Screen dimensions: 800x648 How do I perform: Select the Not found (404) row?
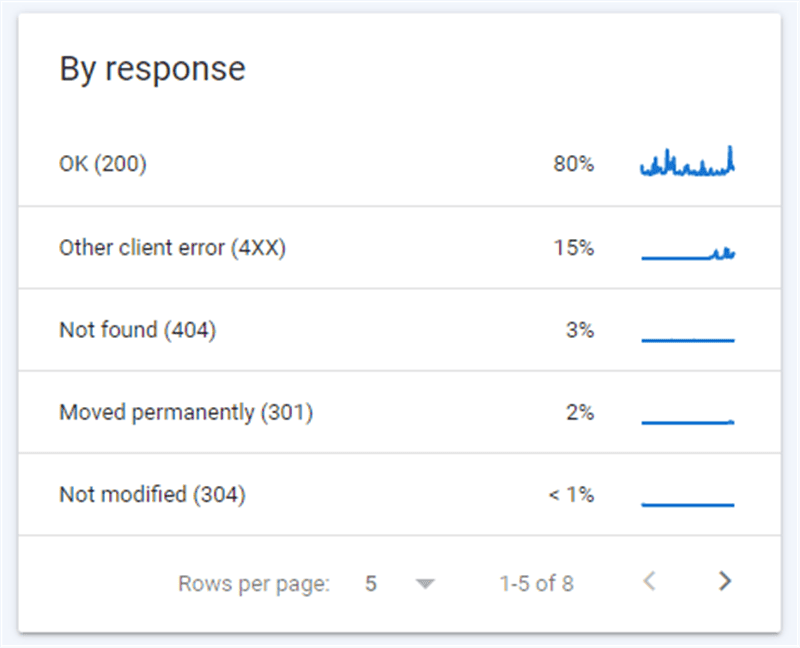point(137,330)
